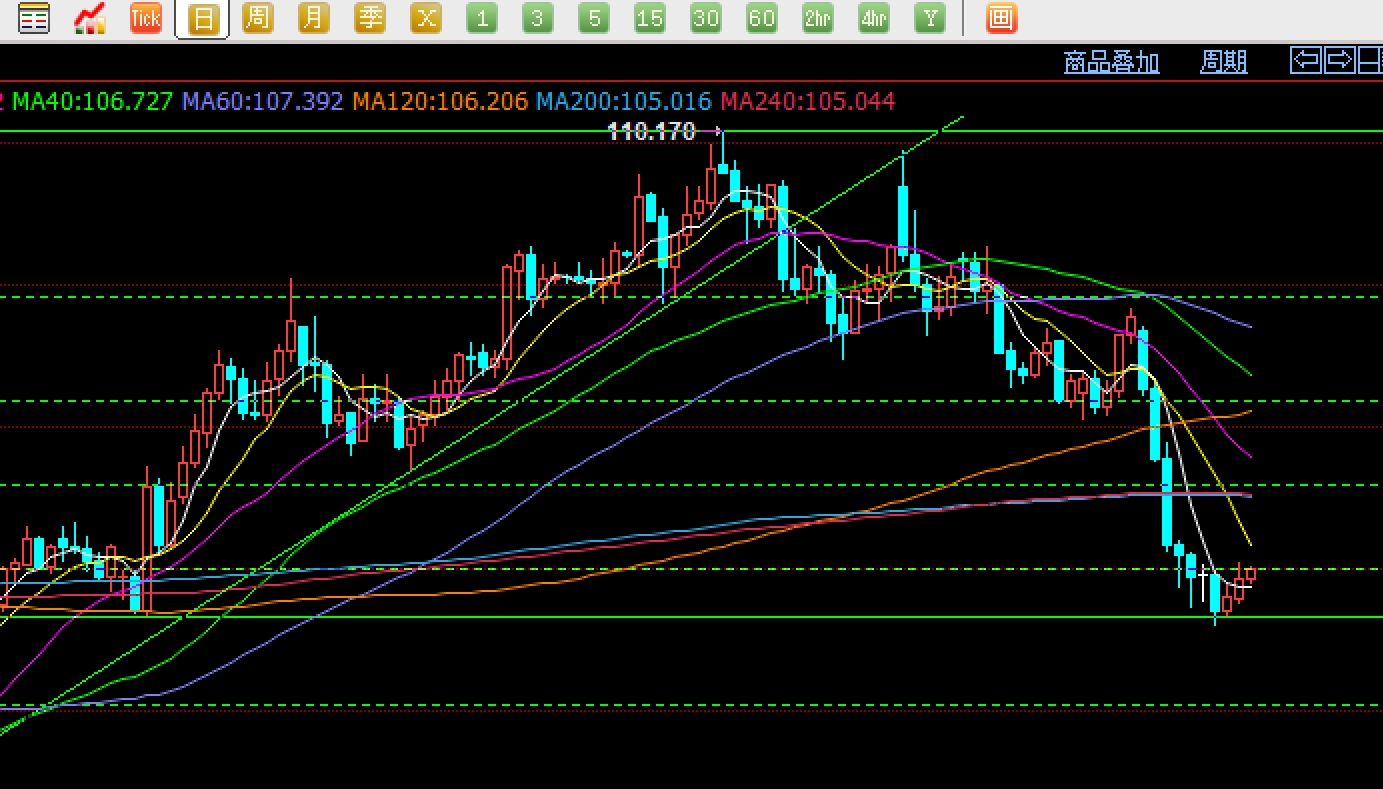Select the monthly (月) period button

(314, 18)
